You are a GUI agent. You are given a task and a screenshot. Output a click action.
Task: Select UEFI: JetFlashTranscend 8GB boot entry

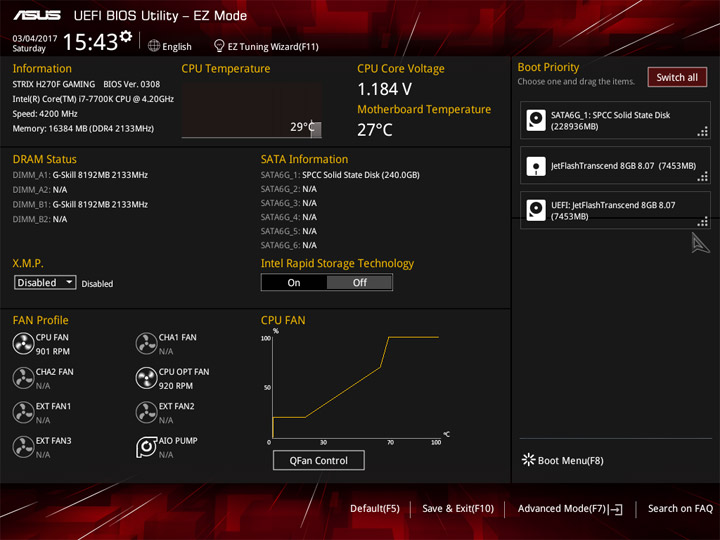pyautogui.click(x=615, y=210)
